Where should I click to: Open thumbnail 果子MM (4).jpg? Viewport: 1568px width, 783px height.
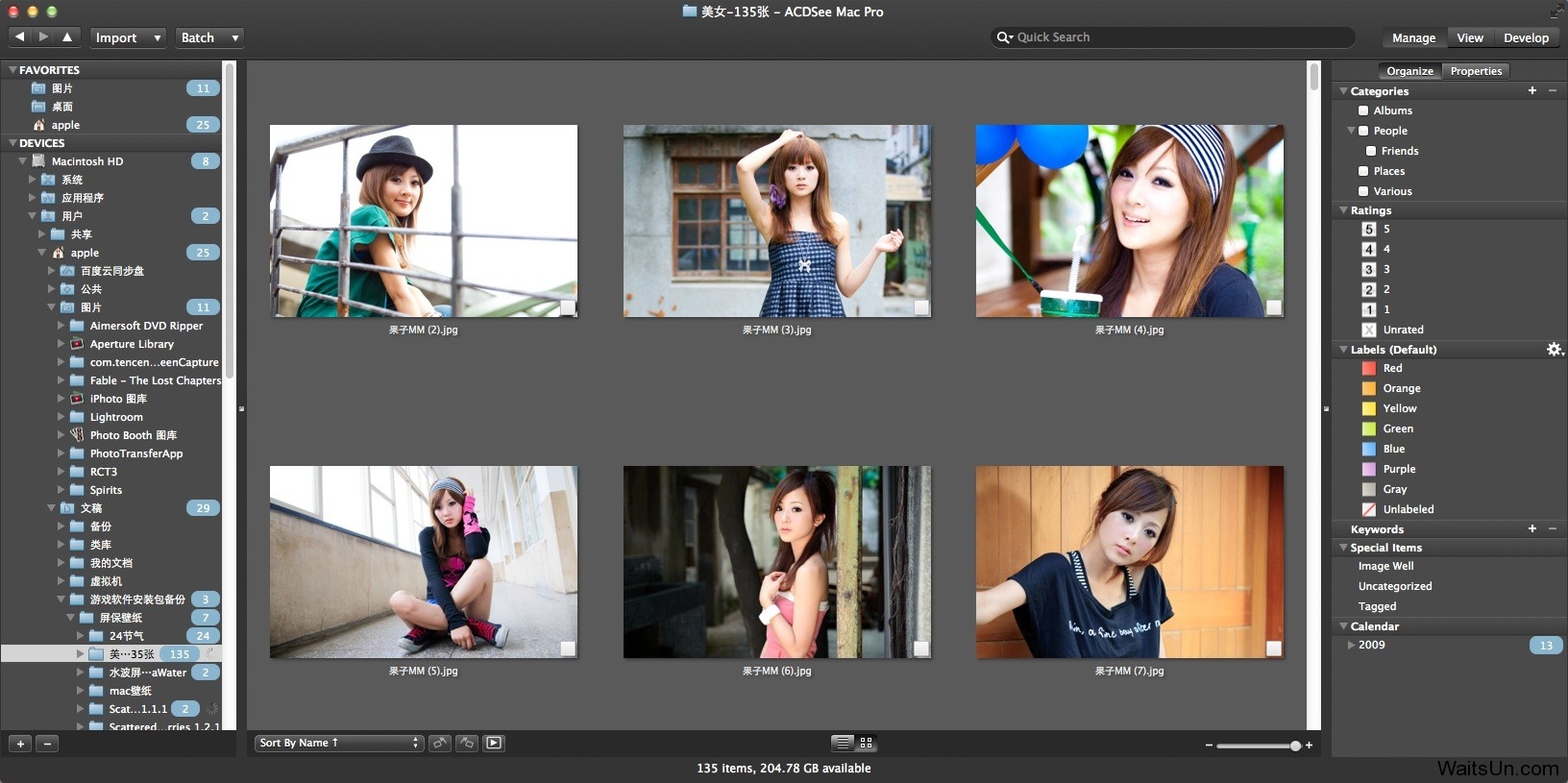[x=1130, y=221]
